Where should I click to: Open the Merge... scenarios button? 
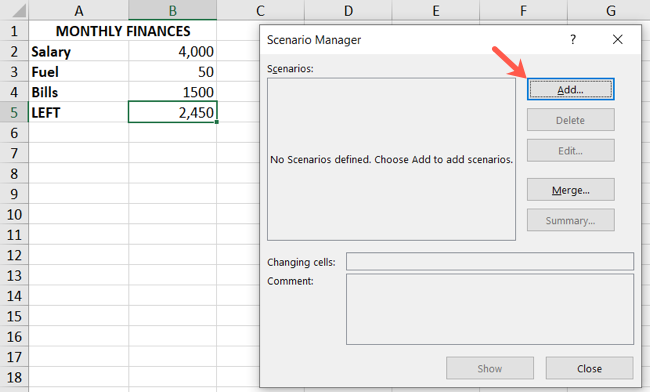(x=570, y=190)
